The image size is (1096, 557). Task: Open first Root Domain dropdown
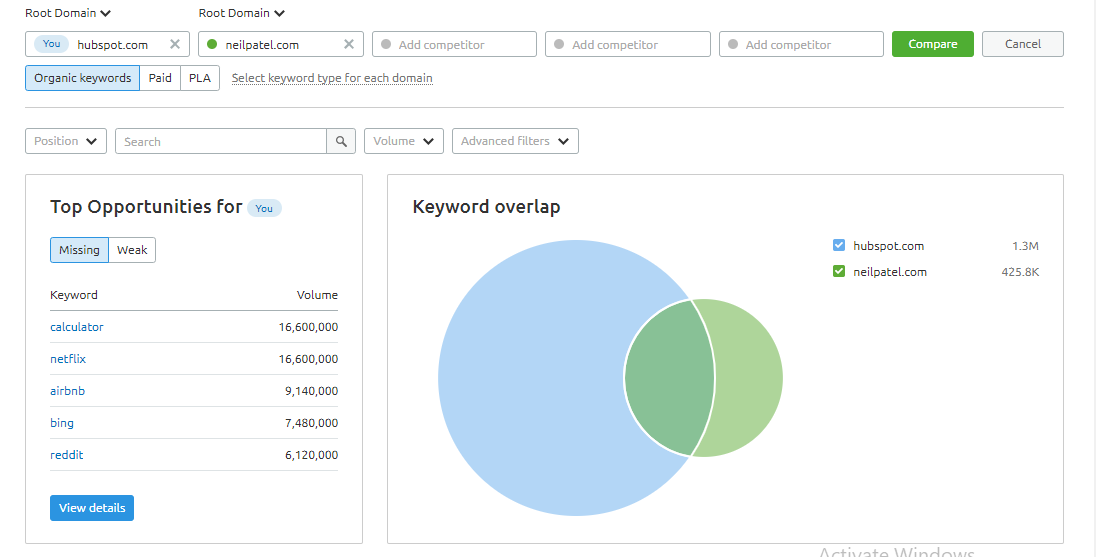pos(68,13)
